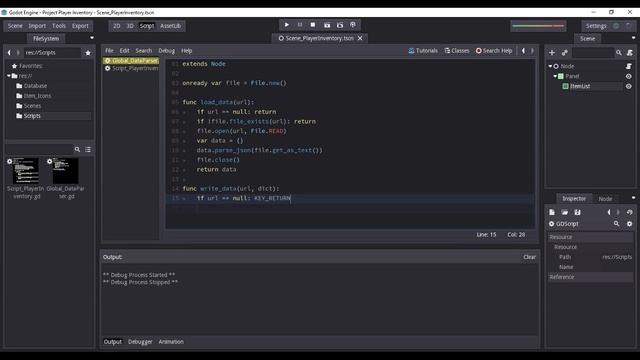640x360 pixels.
Task: Open script attached to root Node
Action: coord(629,66)
